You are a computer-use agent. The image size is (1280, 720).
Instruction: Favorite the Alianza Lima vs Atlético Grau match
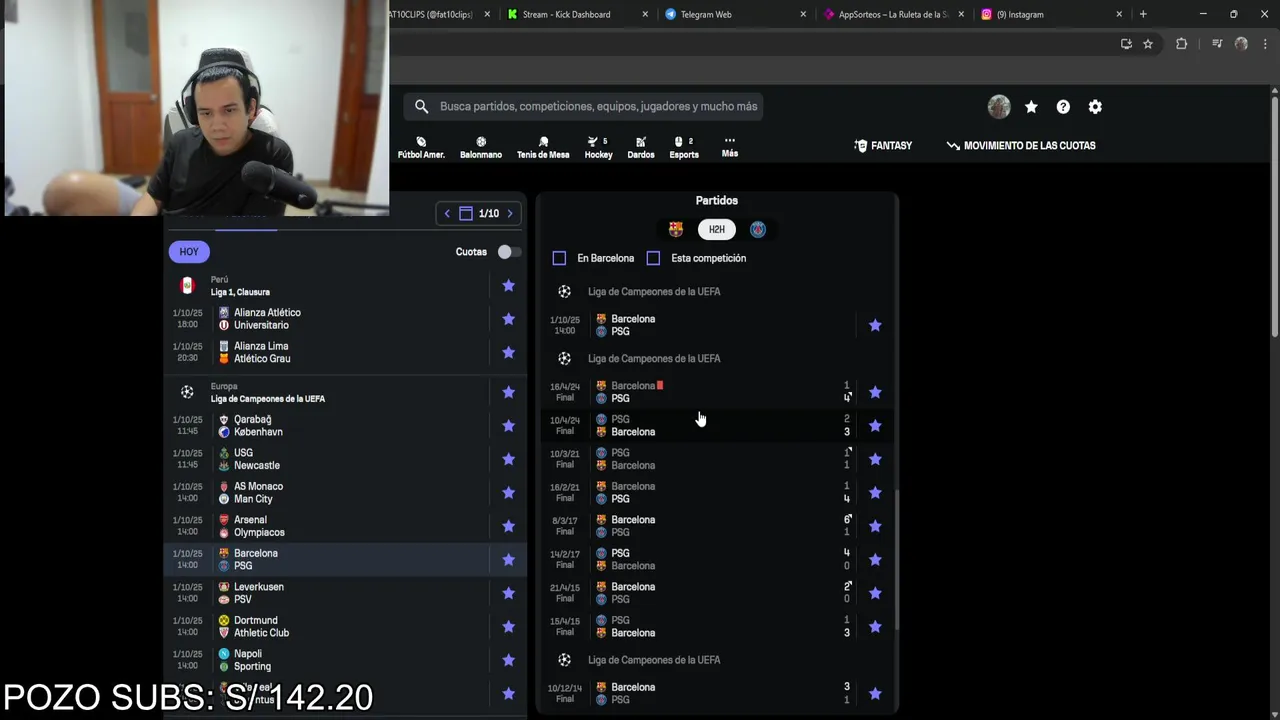tap(508, 352)
